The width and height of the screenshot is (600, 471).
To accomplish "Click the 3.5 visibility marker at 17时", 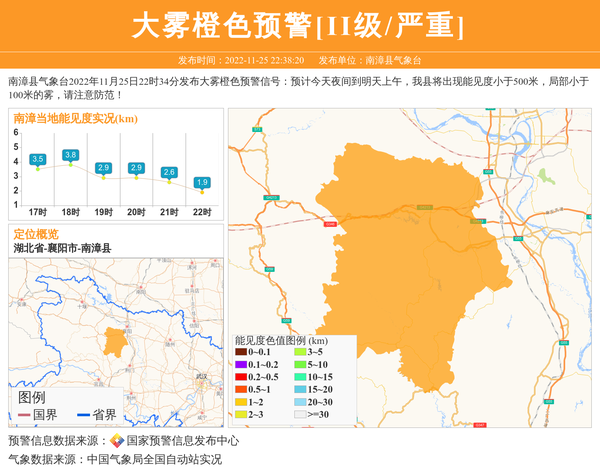I will [38, 159].
